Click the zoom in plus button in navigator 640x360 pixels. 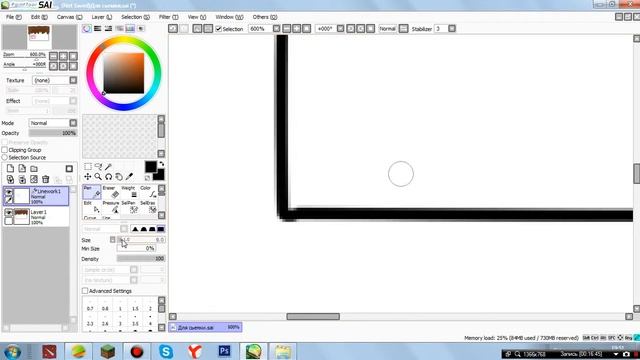pyautogui.click(x=63, y=56)
